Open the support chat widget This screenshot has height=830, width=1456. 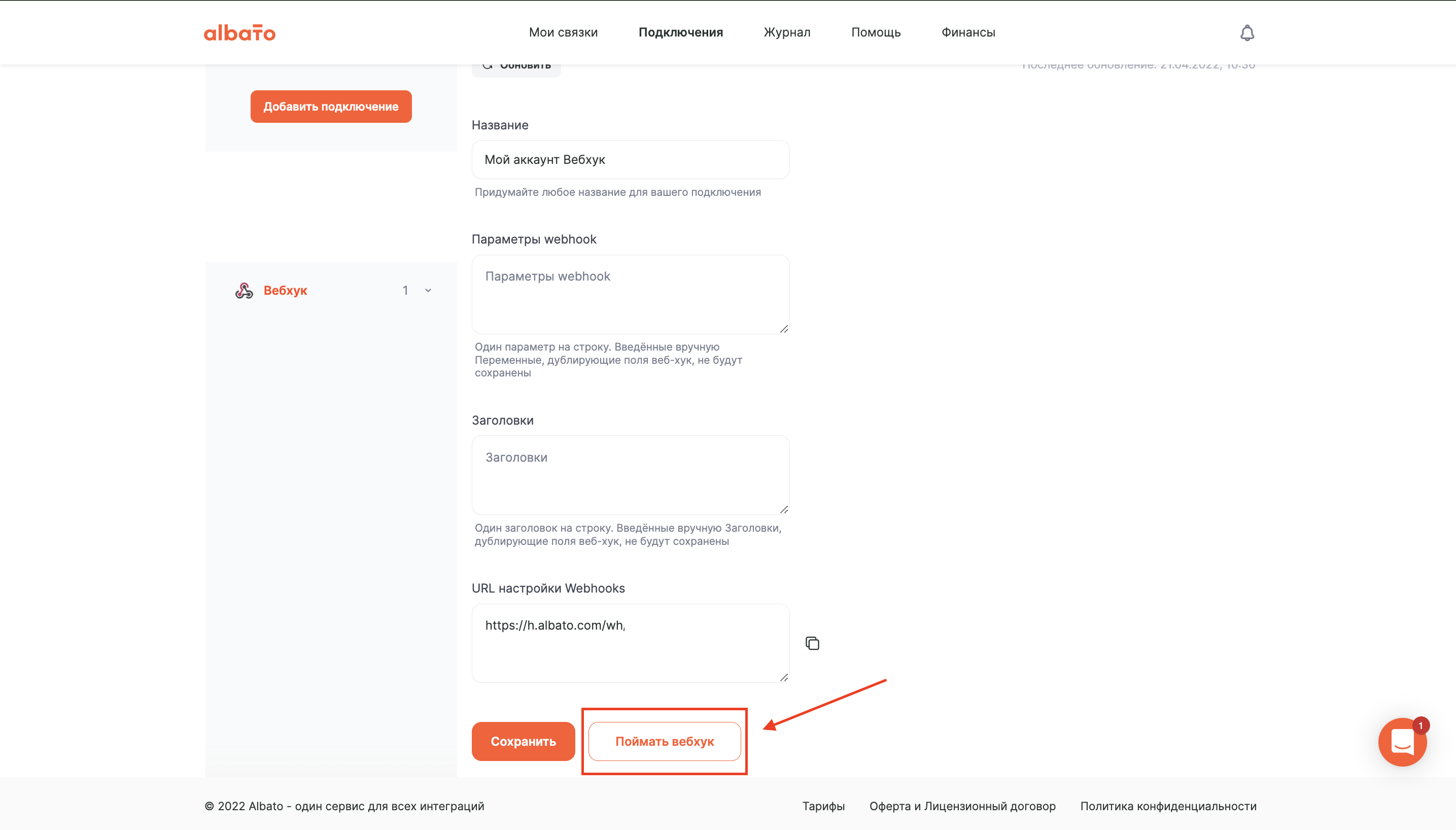click(1402, 742)
